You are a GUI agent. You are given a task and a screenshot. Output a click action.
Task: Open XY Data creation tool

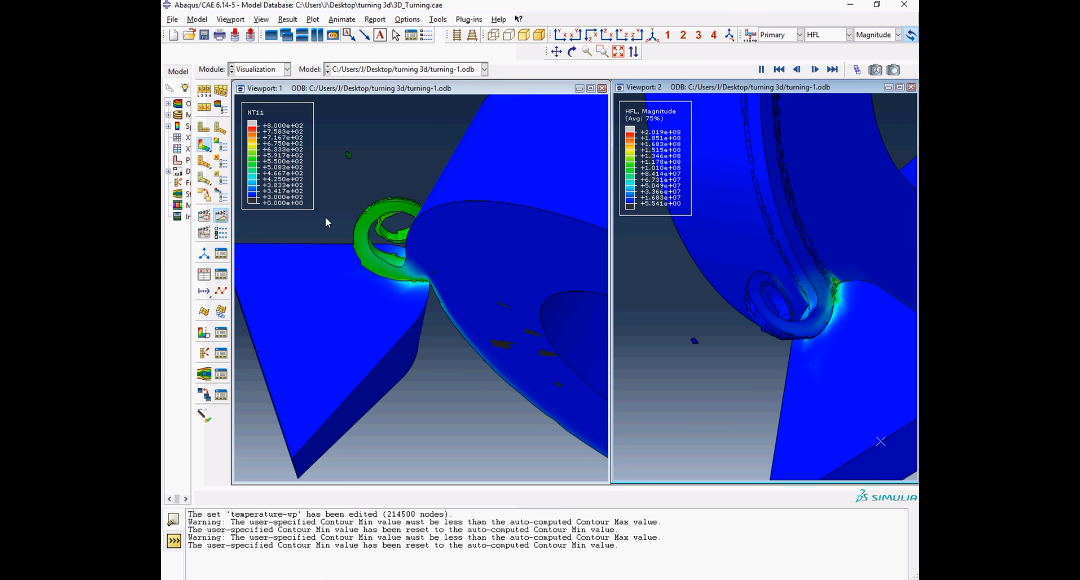pos(204,273)
